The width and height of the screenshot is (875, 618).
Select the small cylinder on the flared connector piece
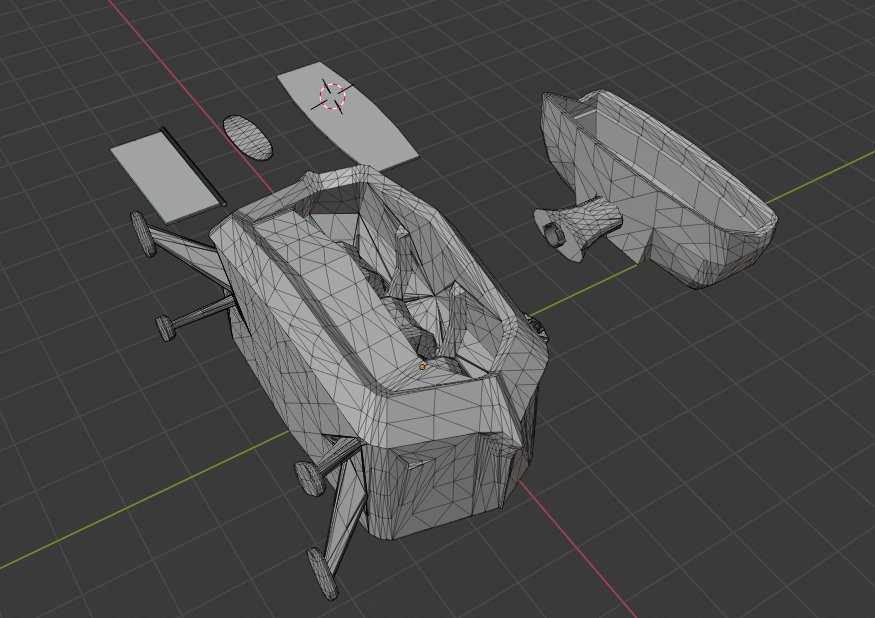(x=554, y=233)
